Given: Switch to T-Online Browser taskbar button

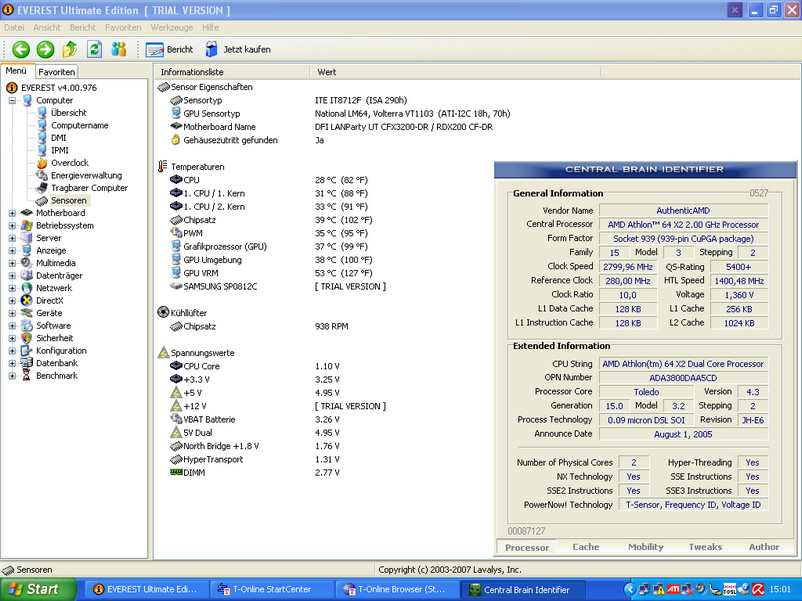Looking at the screenshot, I should tap(396, 589).
